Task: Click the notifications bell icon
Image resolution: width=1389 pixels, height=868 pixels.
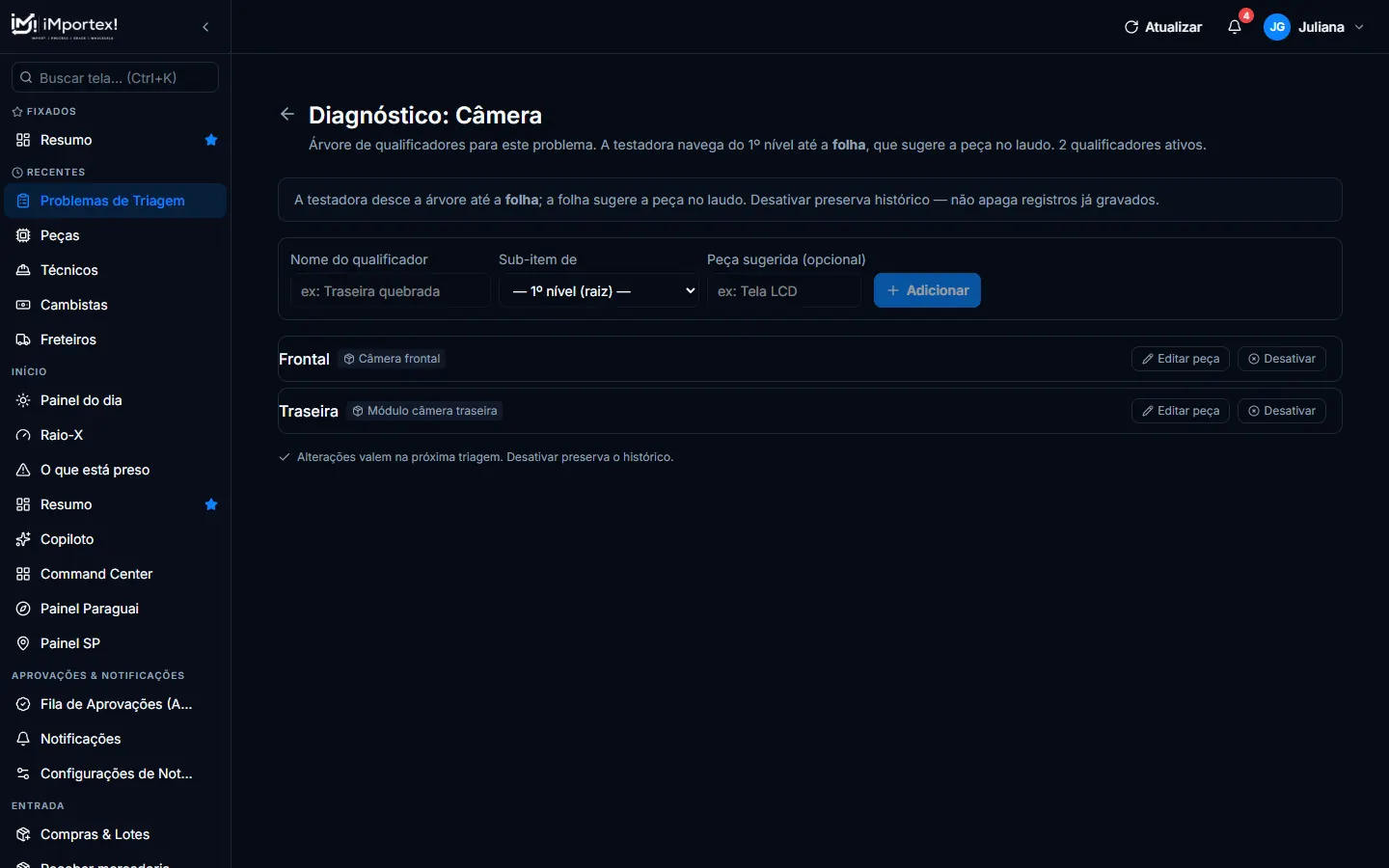Action: (x=1235, y=27)
